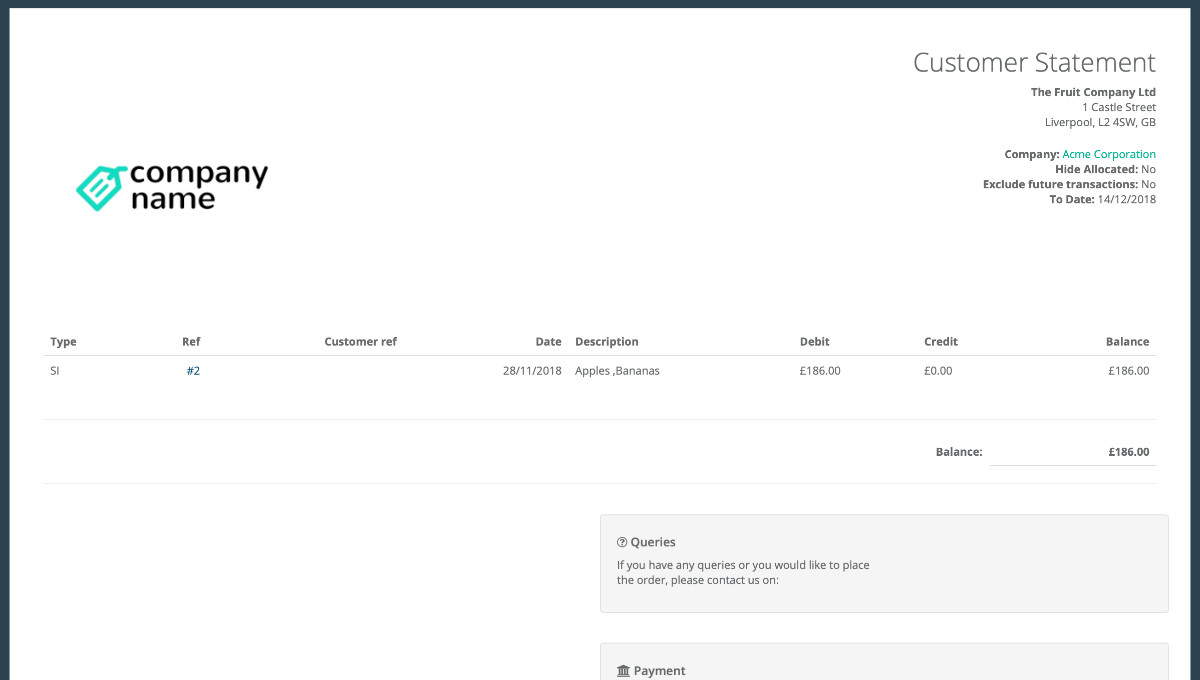1200x680 pixels.
Task: Click the Apples, Bananas description cell
Action: [x=617, y=370]
